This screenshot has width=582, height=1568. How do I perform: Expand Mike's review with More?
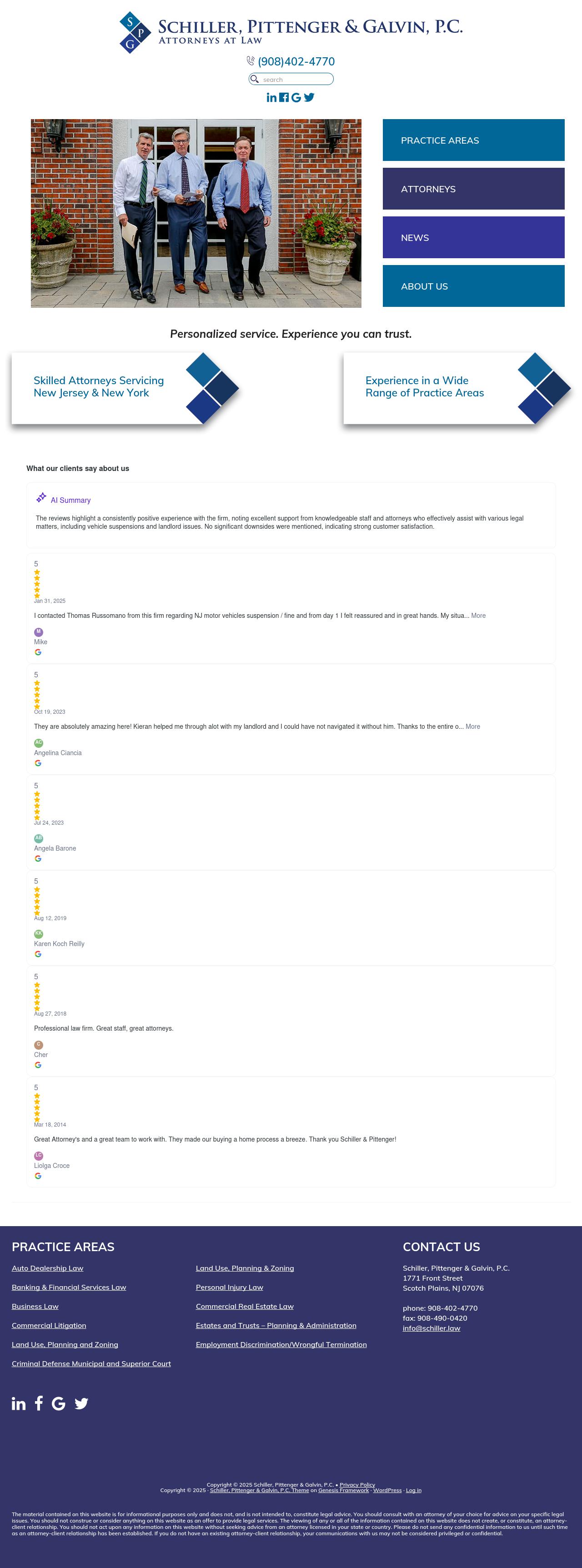pyautogui.click(x=478, y=616)
